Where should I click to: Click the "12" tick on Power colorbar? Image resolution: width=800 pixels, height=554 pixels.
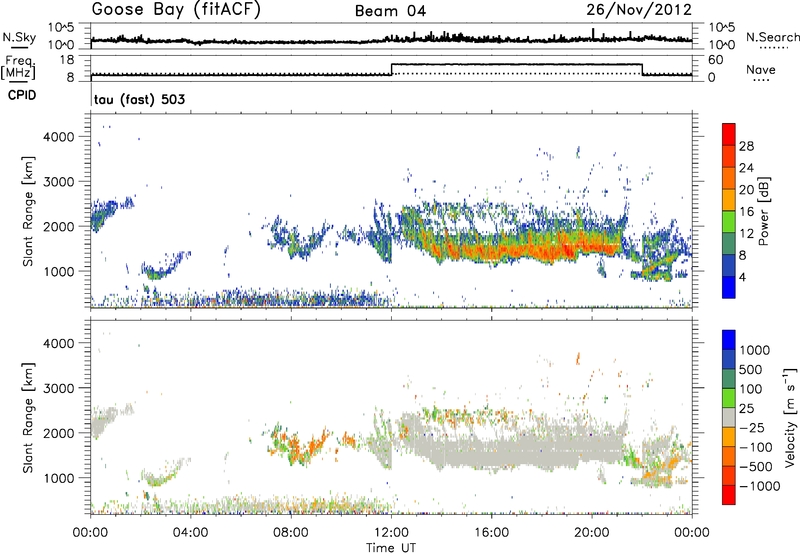click(746, 234)
